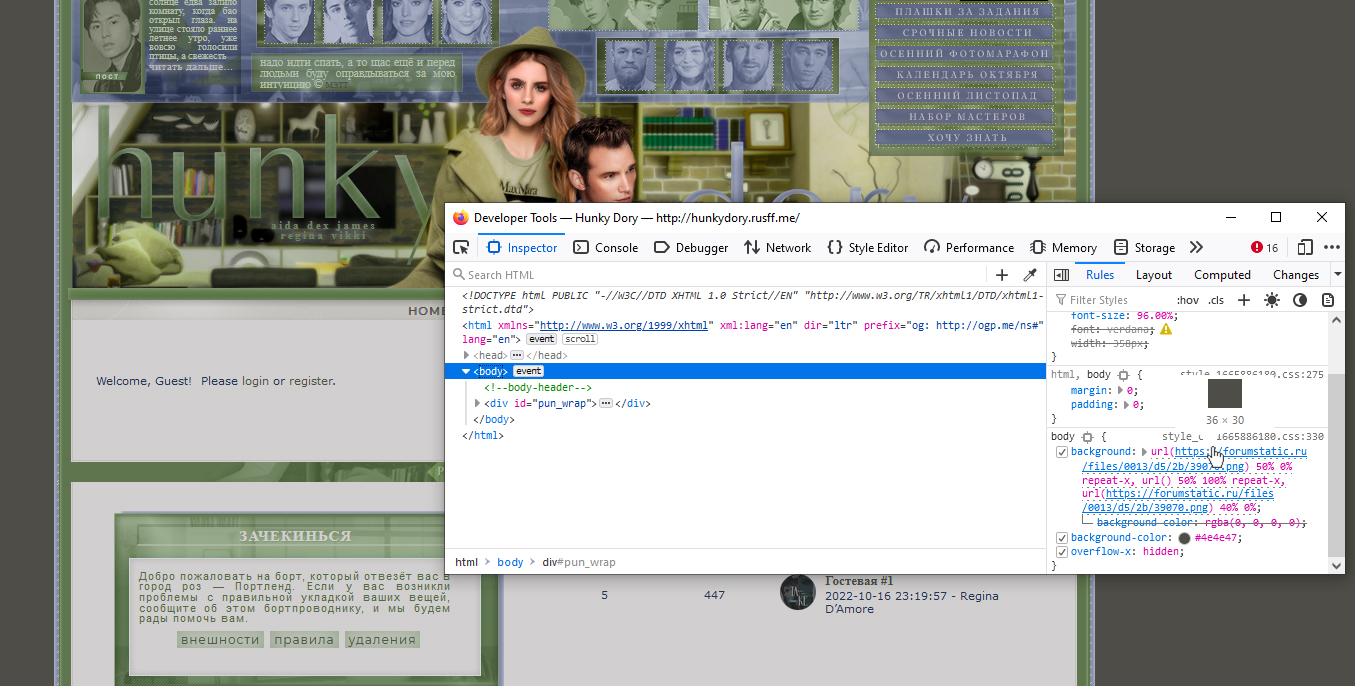Expand the head element node
Image resolution: width=1355 pixels, height=686 pixels.
[466, 355]
